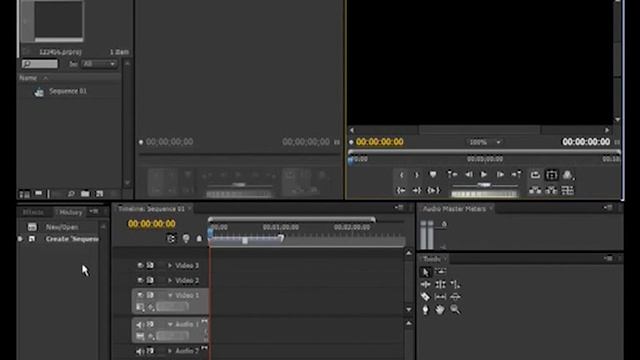
Task: Select New/Open history state
Action: click(62, 227)
